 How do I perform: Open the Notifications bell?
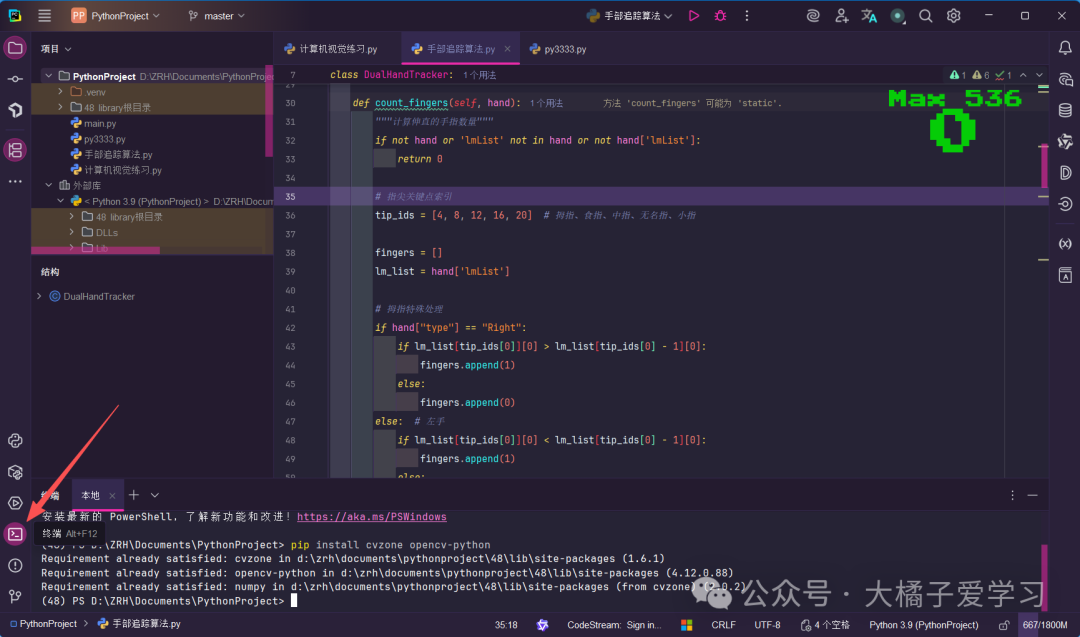coord(1065,48)
